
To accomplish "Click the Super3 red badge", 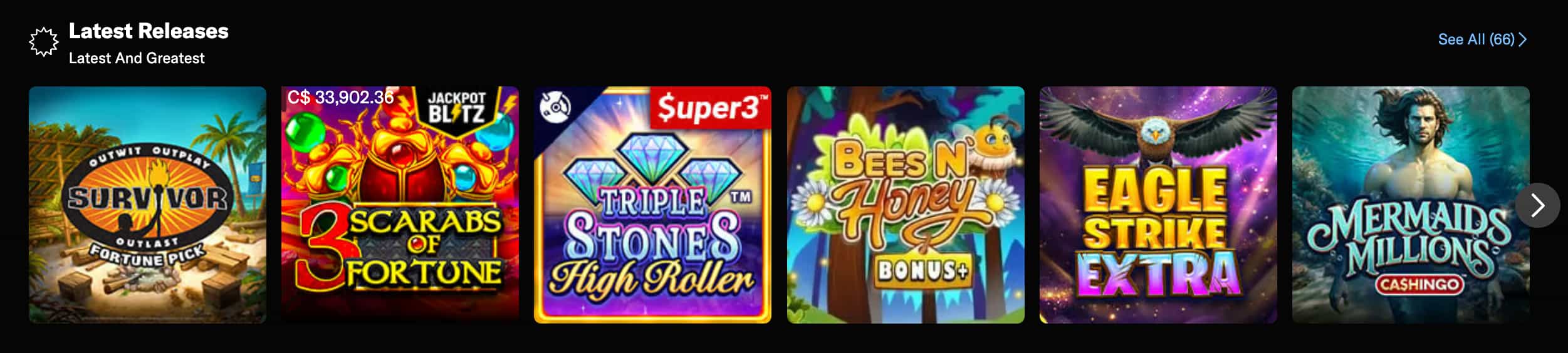I will [711, 108].
